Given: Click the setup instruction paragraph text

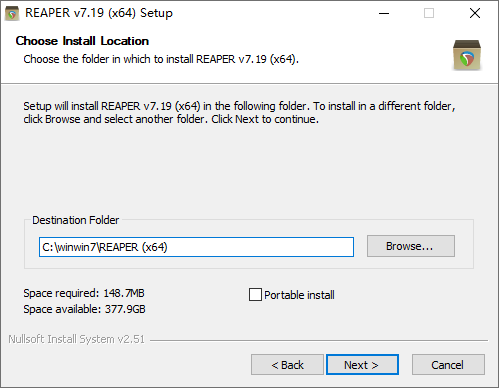Looking at the screenshot, I should coord(239,113).
